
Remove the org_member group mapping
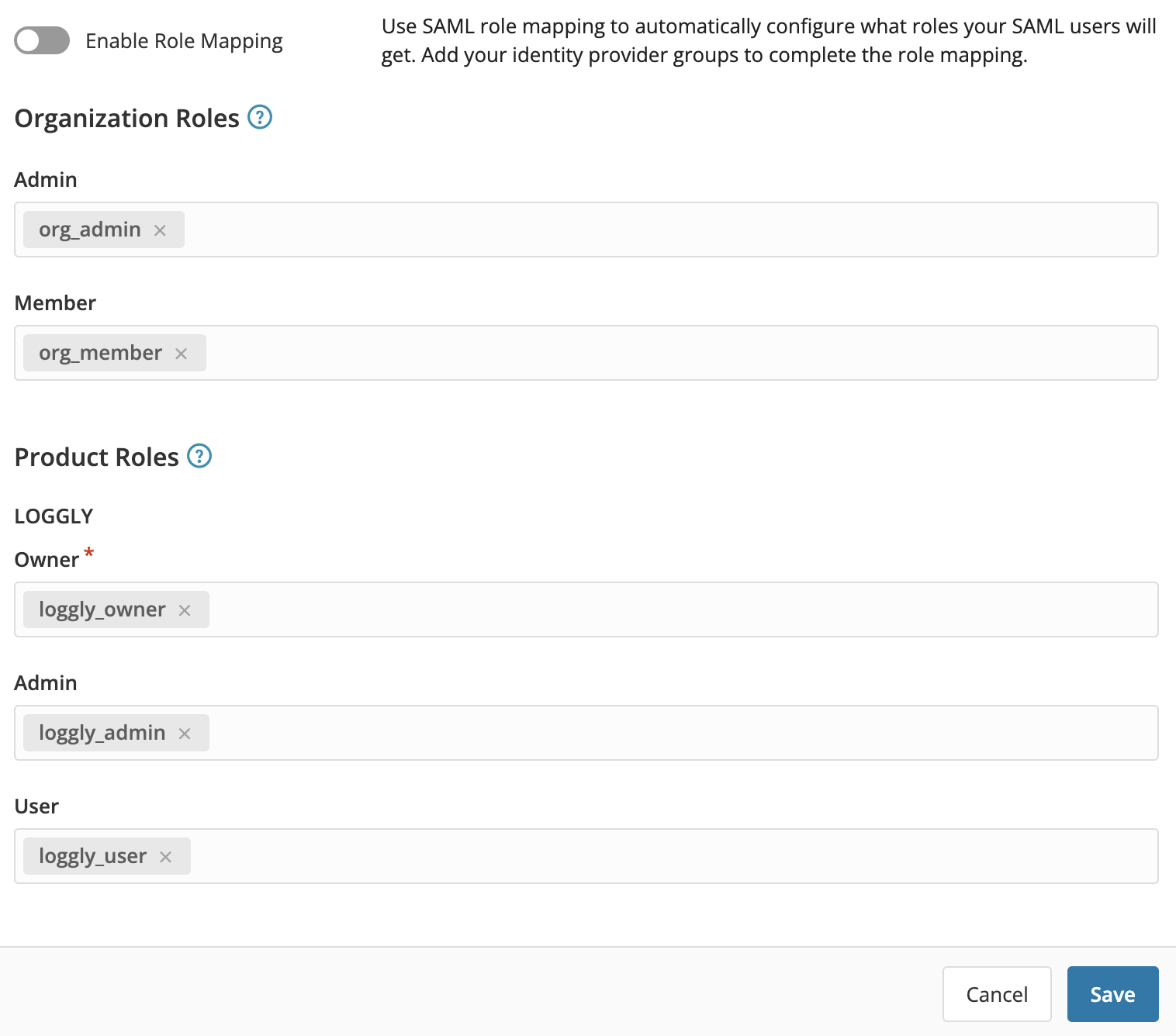182,353
